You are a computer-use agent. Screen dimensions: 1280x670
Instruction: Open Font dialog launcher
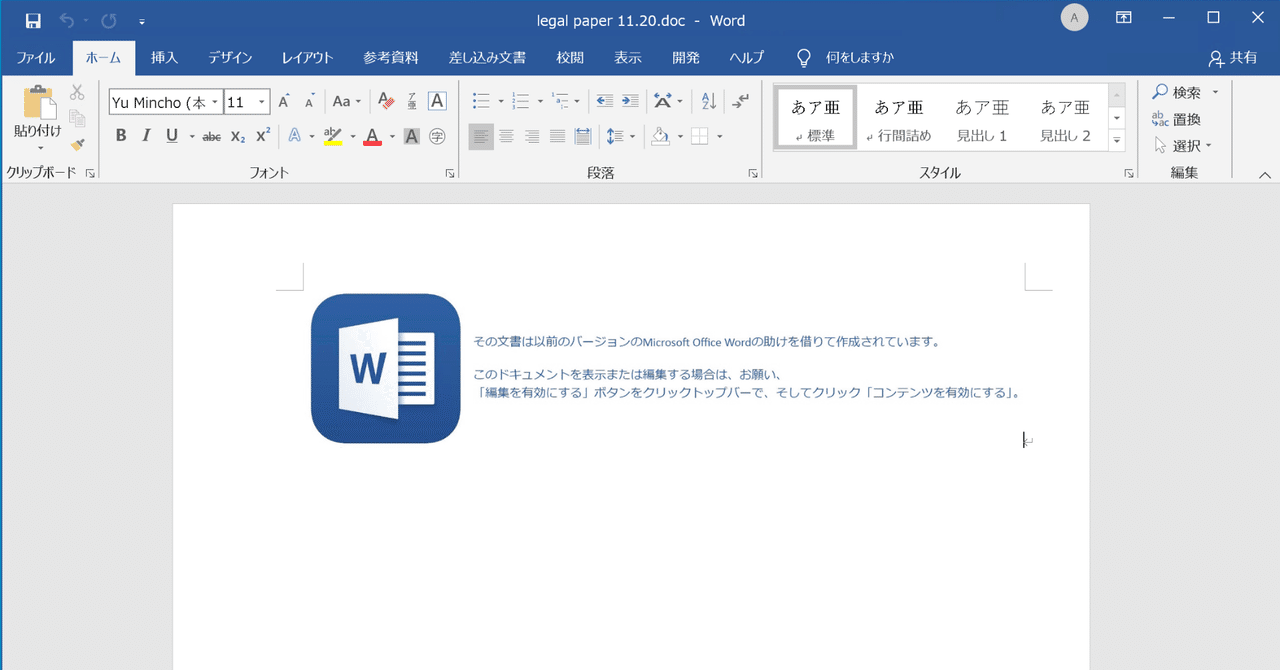[450, 173]
